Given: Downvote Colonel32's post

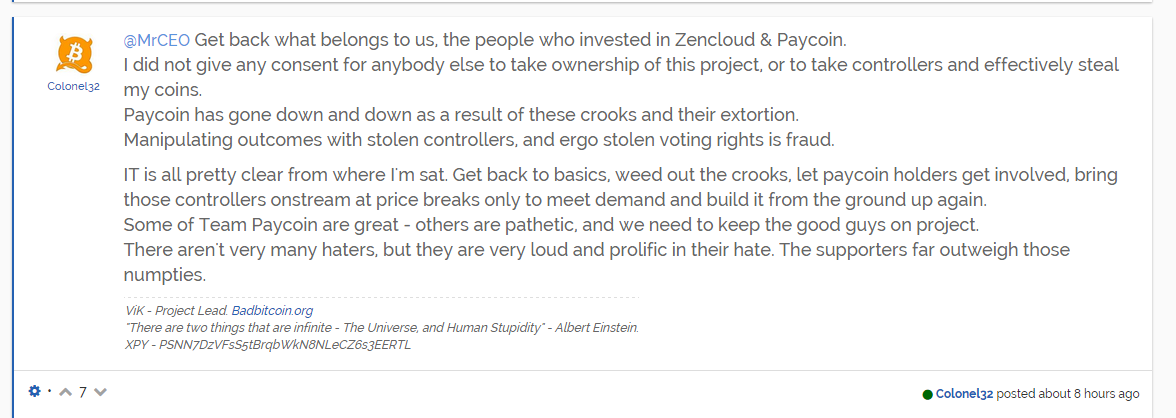Looking at the screenshot, I should pyautogui.click(x=100, y=392).
